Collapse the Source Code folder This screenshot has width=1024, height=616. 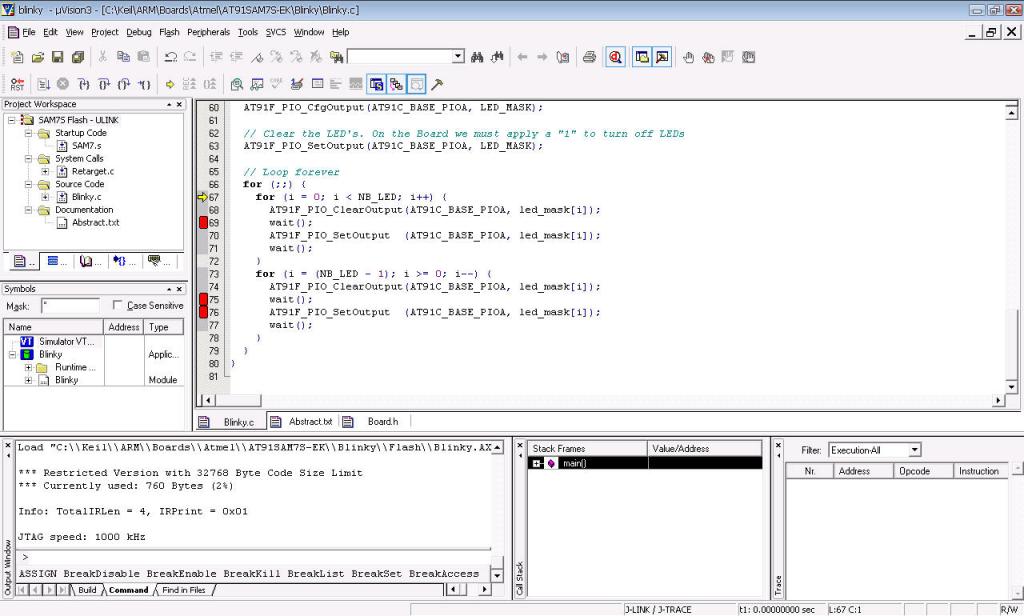tap(30, 184)
